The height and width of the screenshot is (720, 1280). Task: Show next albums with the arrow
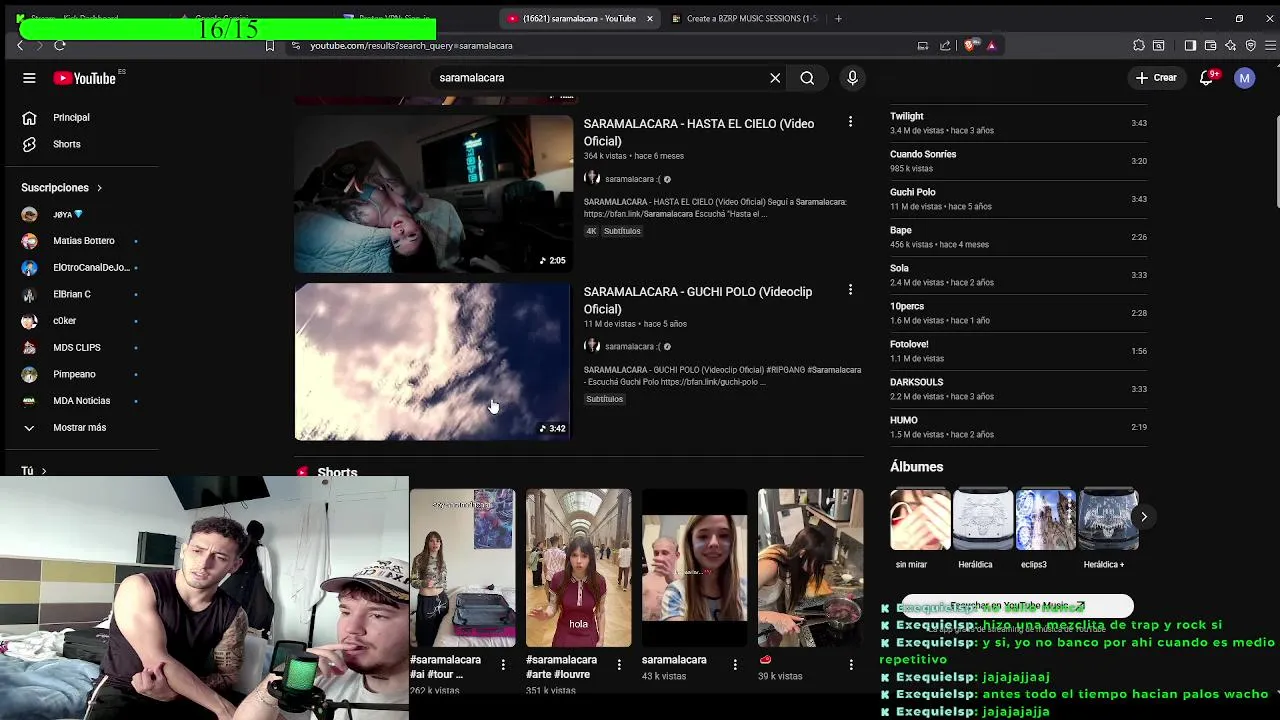click(1143, 516)
